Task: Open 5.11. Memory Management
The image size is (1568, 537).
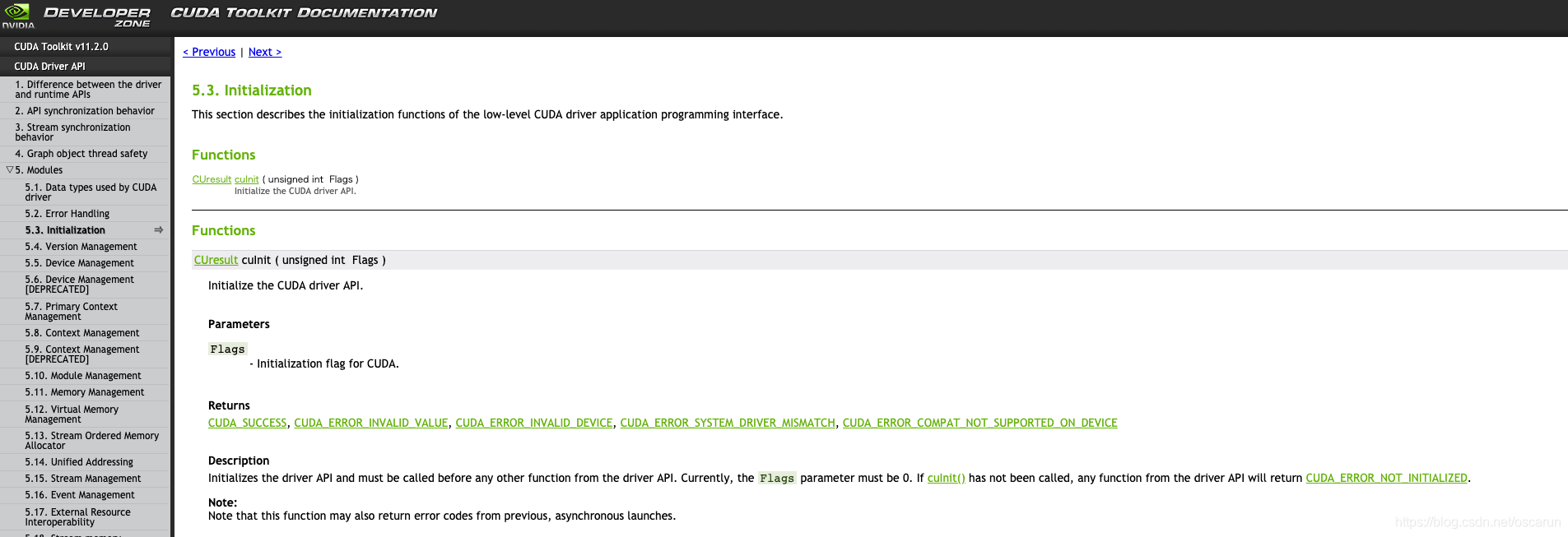Action: (x=85, y=392)
